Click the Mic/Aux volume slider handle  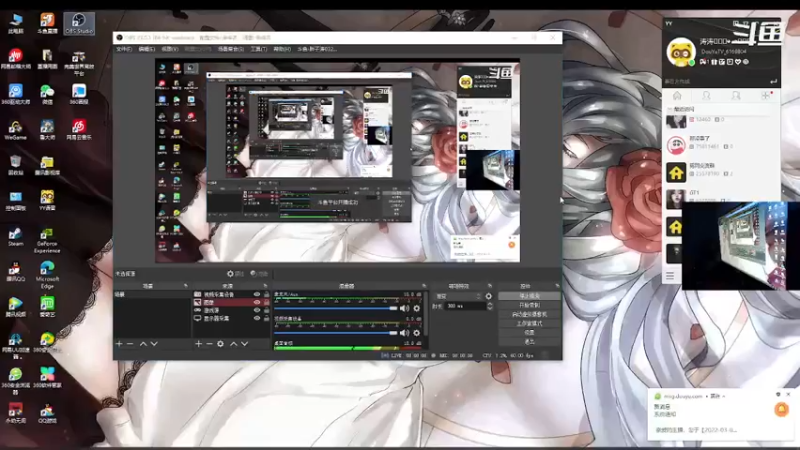click(x=393, y=308)
